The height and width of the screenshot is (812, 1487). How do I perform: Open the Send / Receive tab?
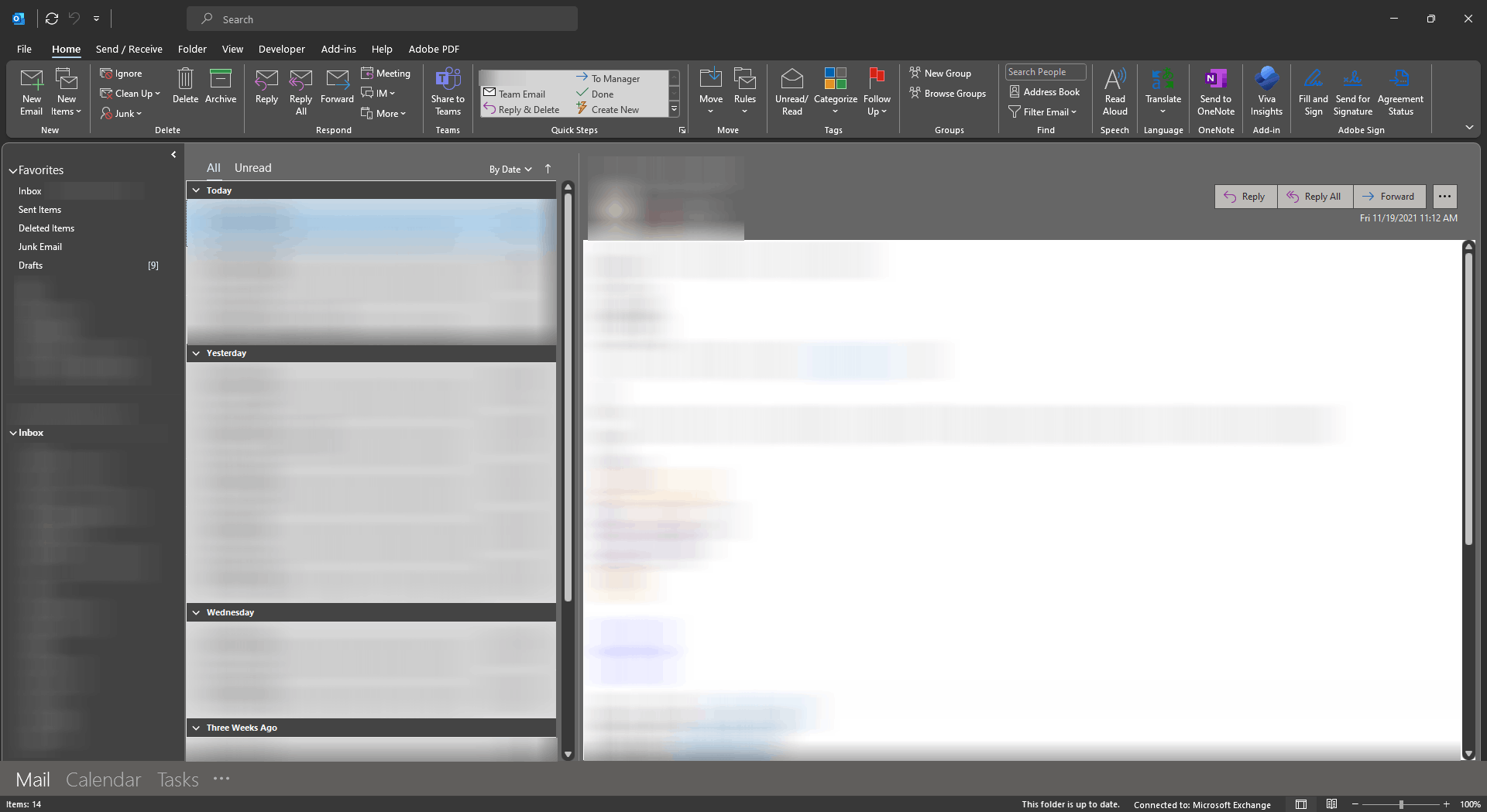(129, 49)
